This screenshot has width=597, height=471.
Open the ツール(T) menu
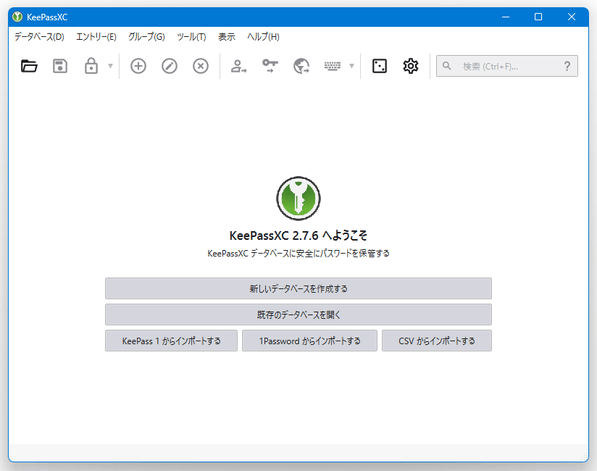pyautogui.click(x=191, y=37)
